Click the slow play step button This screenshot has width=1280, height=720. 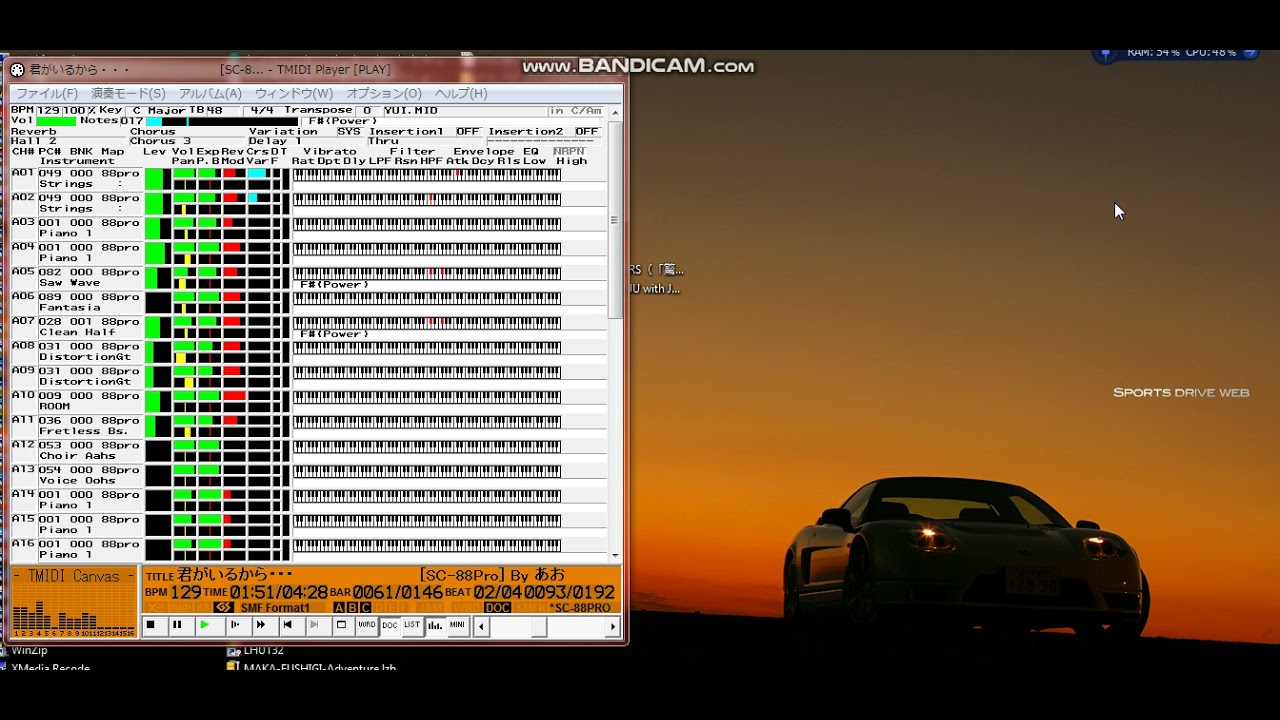[235, 625]
